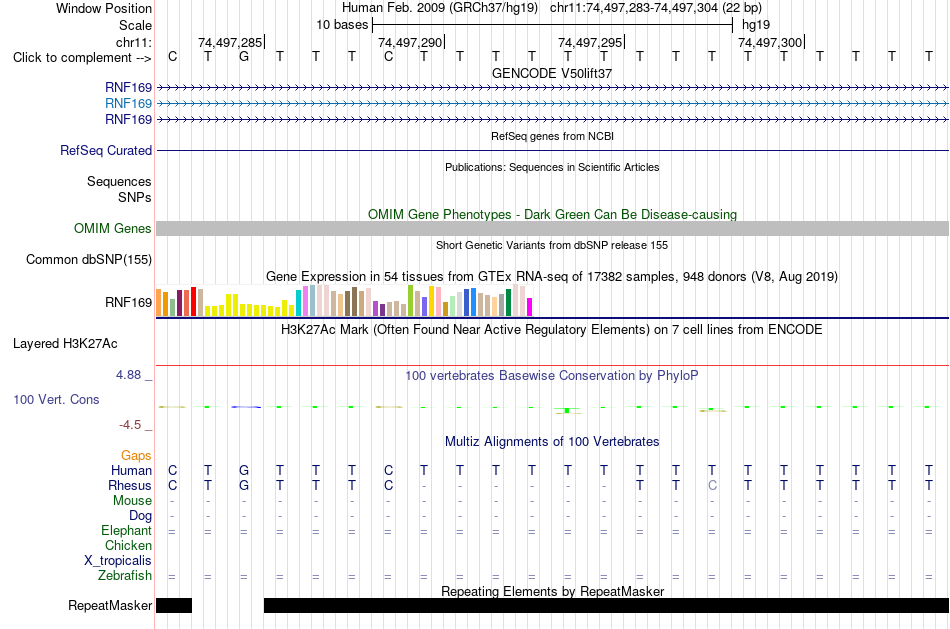Image resolution: width=950 pixels, height=629 pixels.
Task: Click the 'Elephant' species label
Action: pos(127,530)
